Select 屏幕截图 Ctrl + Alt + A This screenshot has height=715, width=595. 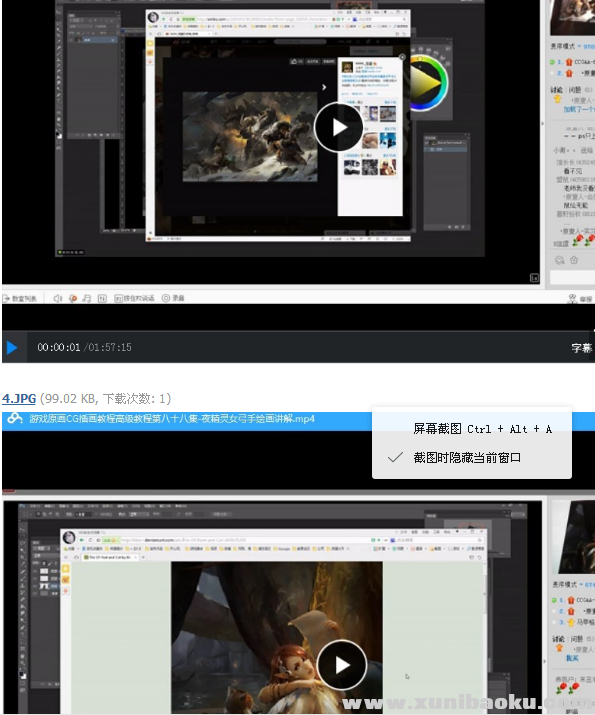[482, 429]
